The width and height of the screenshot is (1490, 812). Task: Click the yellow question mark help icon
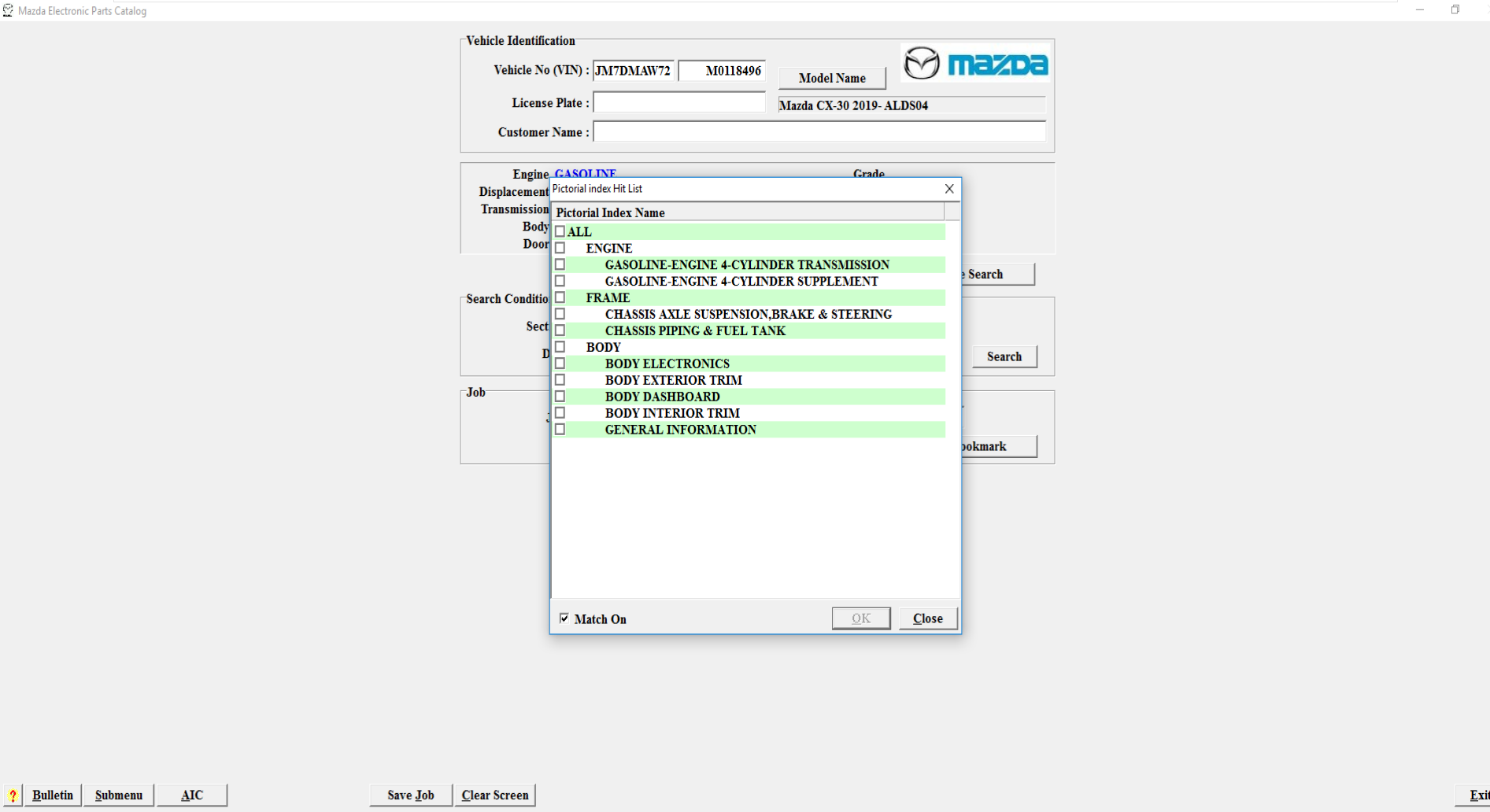click(x=13, y=795)
